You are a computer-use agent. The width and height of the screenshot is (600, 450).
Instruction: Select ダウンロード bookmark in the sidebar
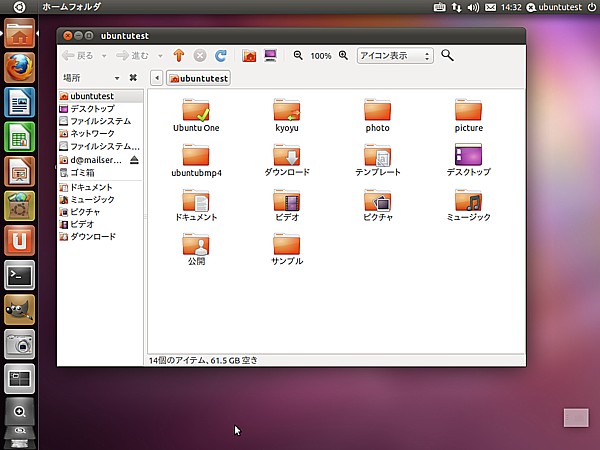[x=100, y=236]
